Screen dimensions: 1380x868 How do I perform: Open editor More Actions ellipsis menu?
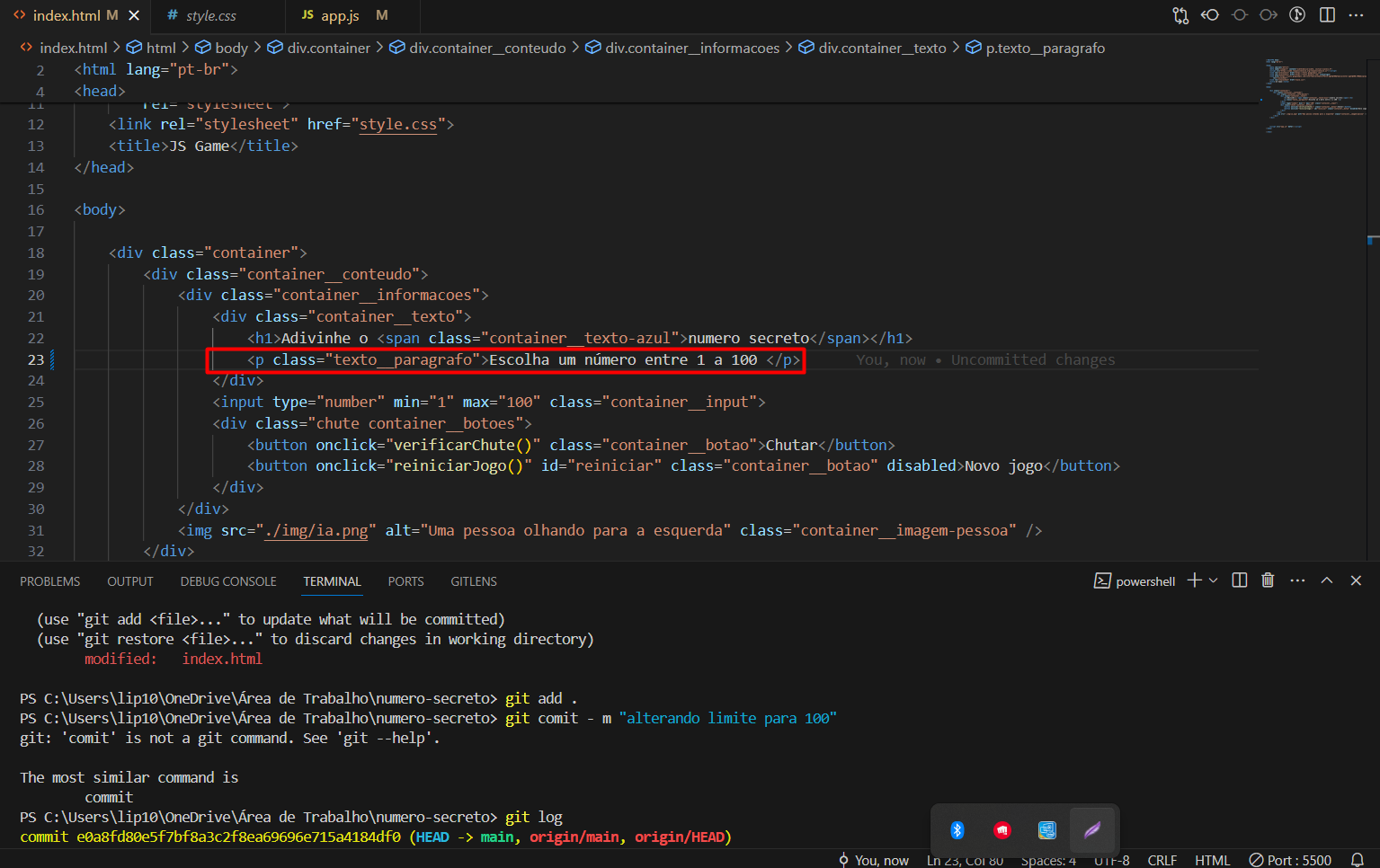click(1357, 15)
